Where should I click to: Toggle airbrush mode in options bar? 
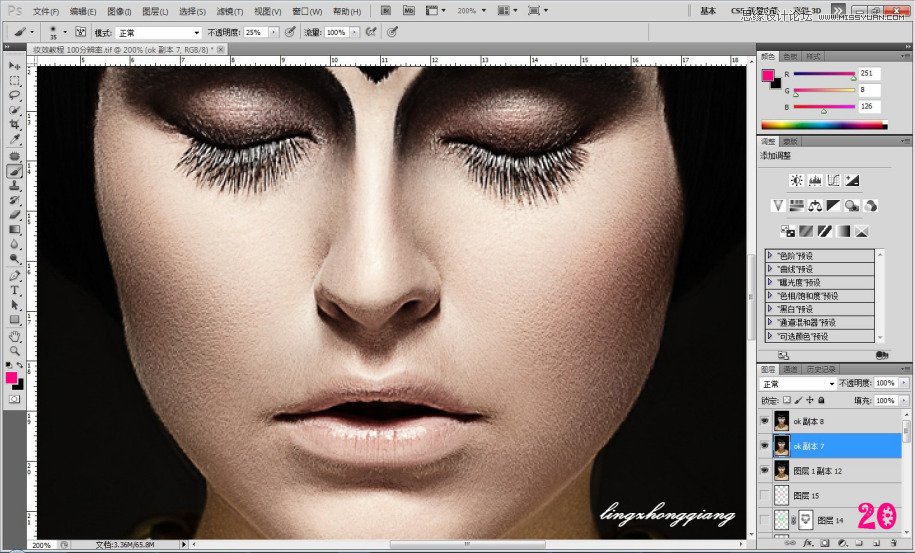tap(371, 32)
